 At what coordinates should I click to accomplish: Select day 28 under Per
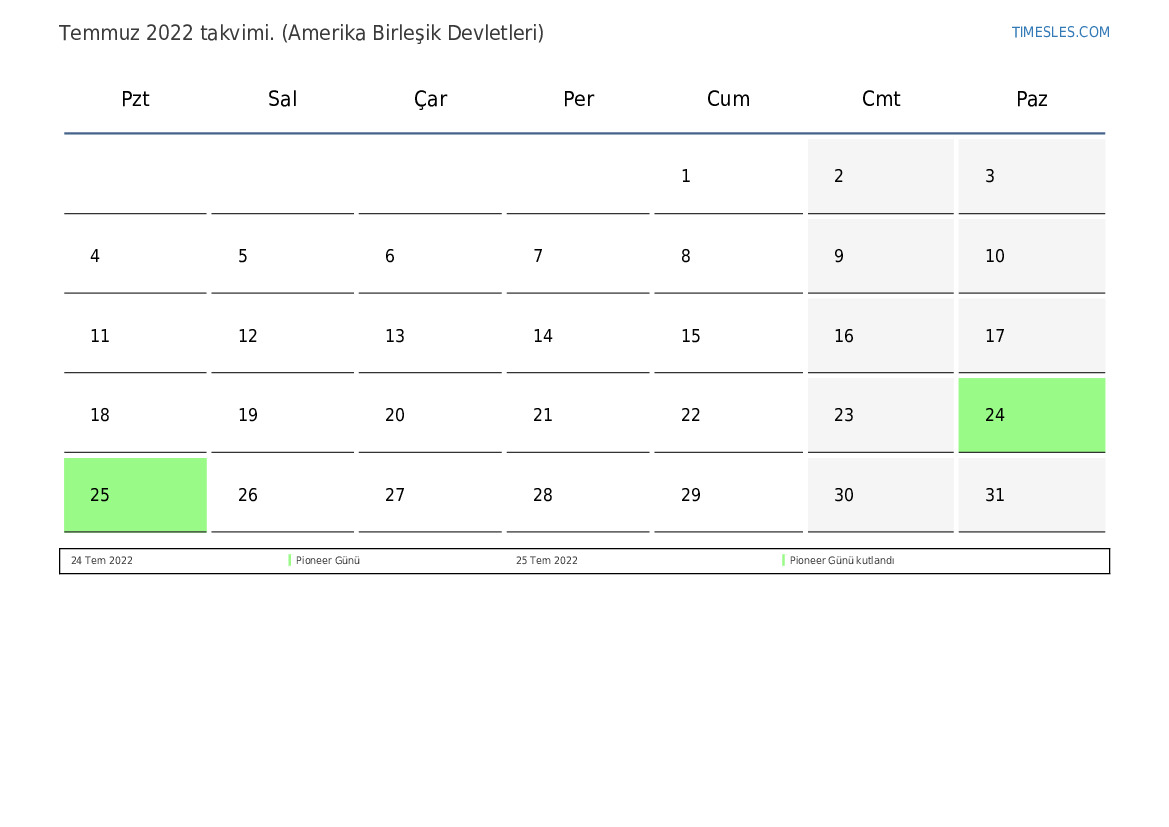[x=543, y=496]
